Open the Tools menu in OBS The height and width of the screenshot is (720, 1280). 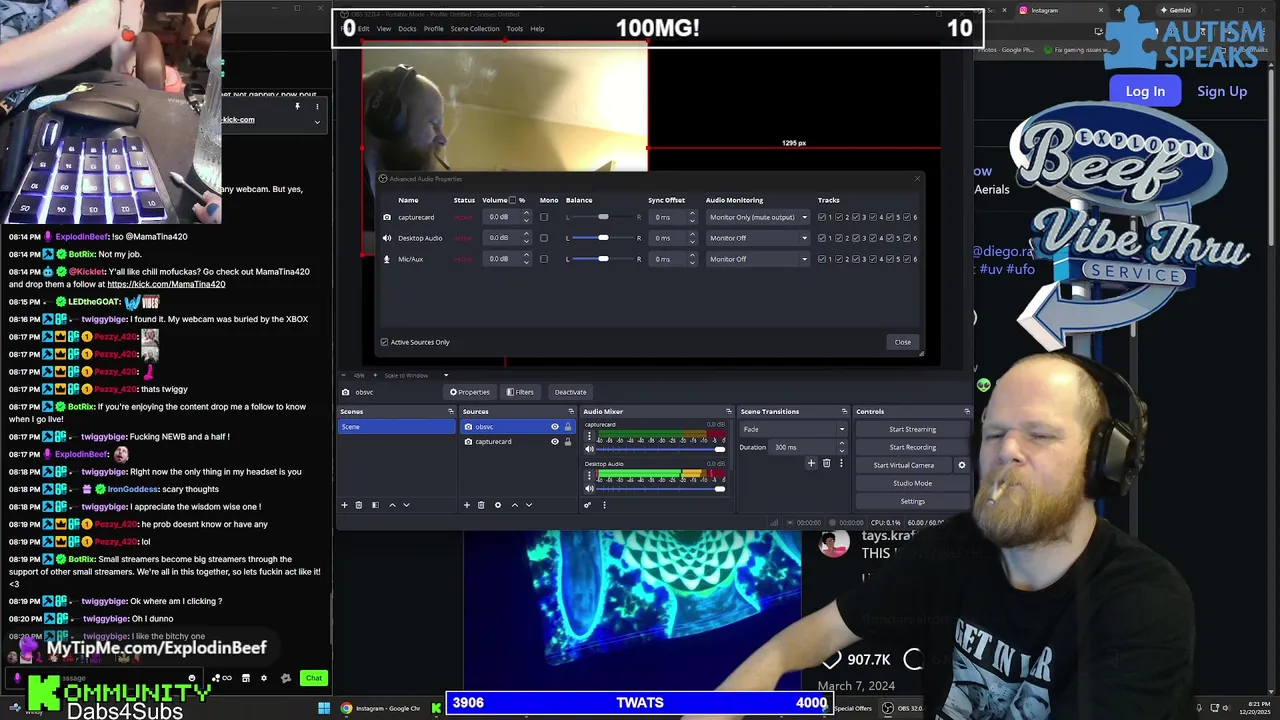514,29
